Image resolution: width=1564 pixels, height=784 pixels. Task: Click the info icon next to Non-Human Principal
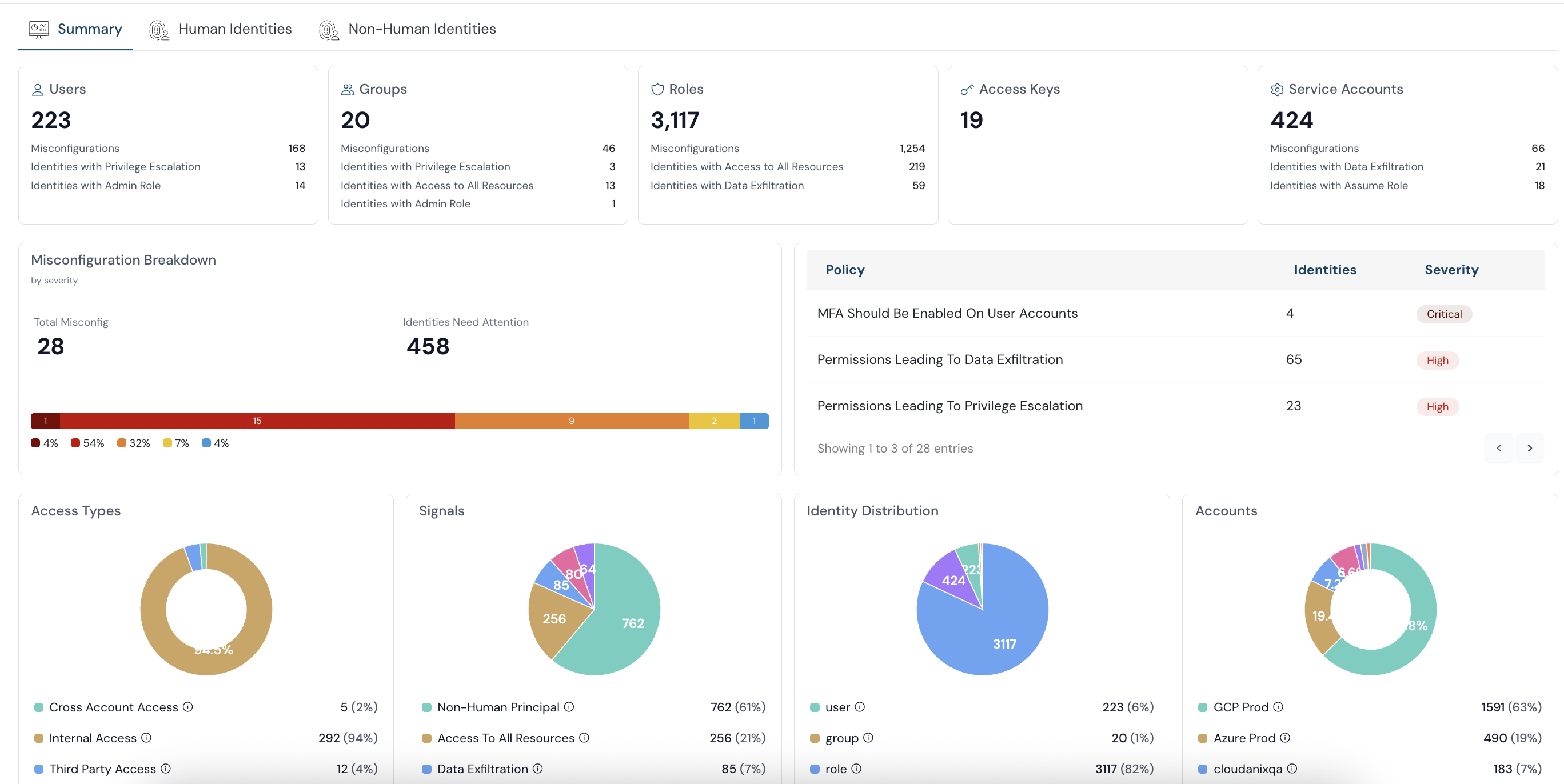point(568,706)
